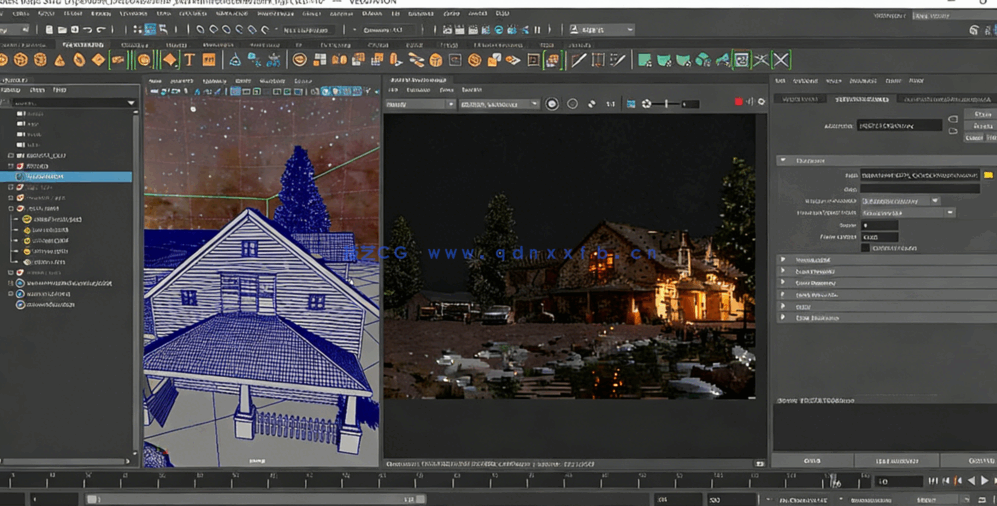
Task: Click the bottom-left button in attribute editor
Action: click(811, 461)
